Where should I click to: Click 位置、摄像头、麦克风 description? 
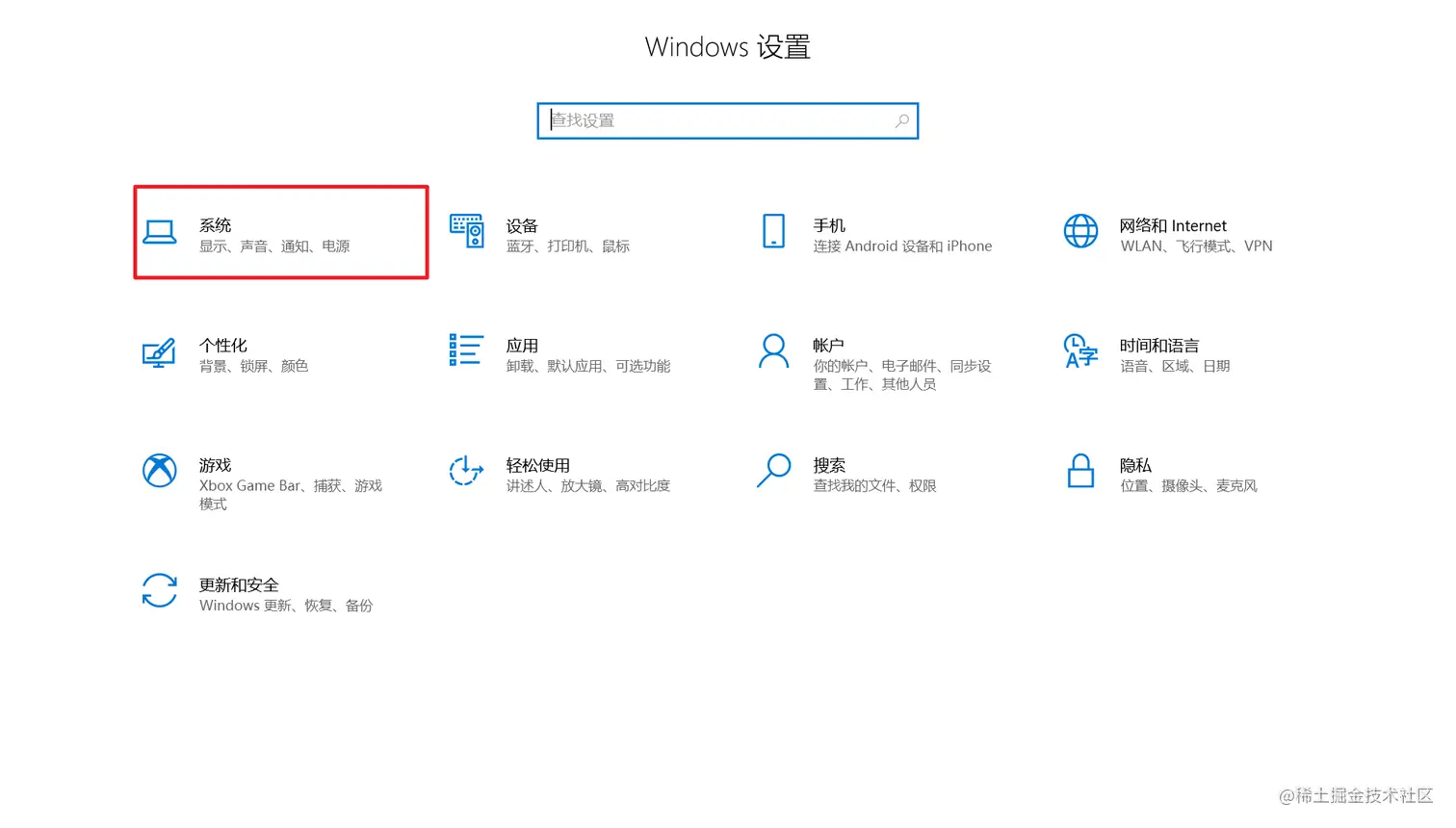coord(1188,486)
